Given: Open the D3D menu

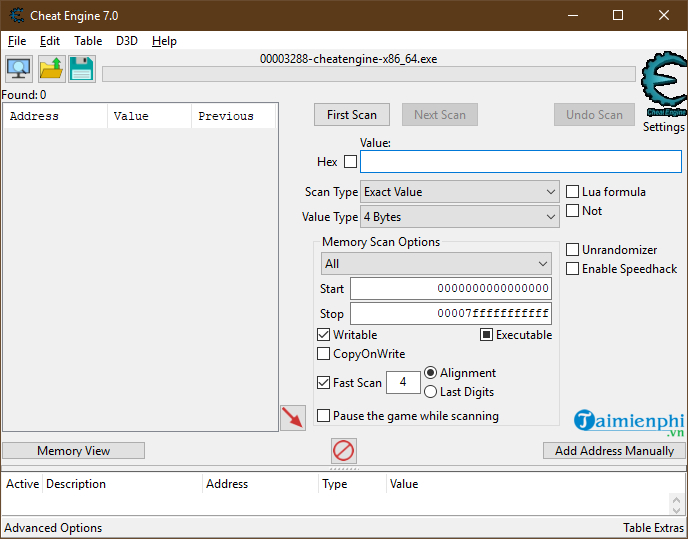Looking at the screenshot, I should coord(127,41).
